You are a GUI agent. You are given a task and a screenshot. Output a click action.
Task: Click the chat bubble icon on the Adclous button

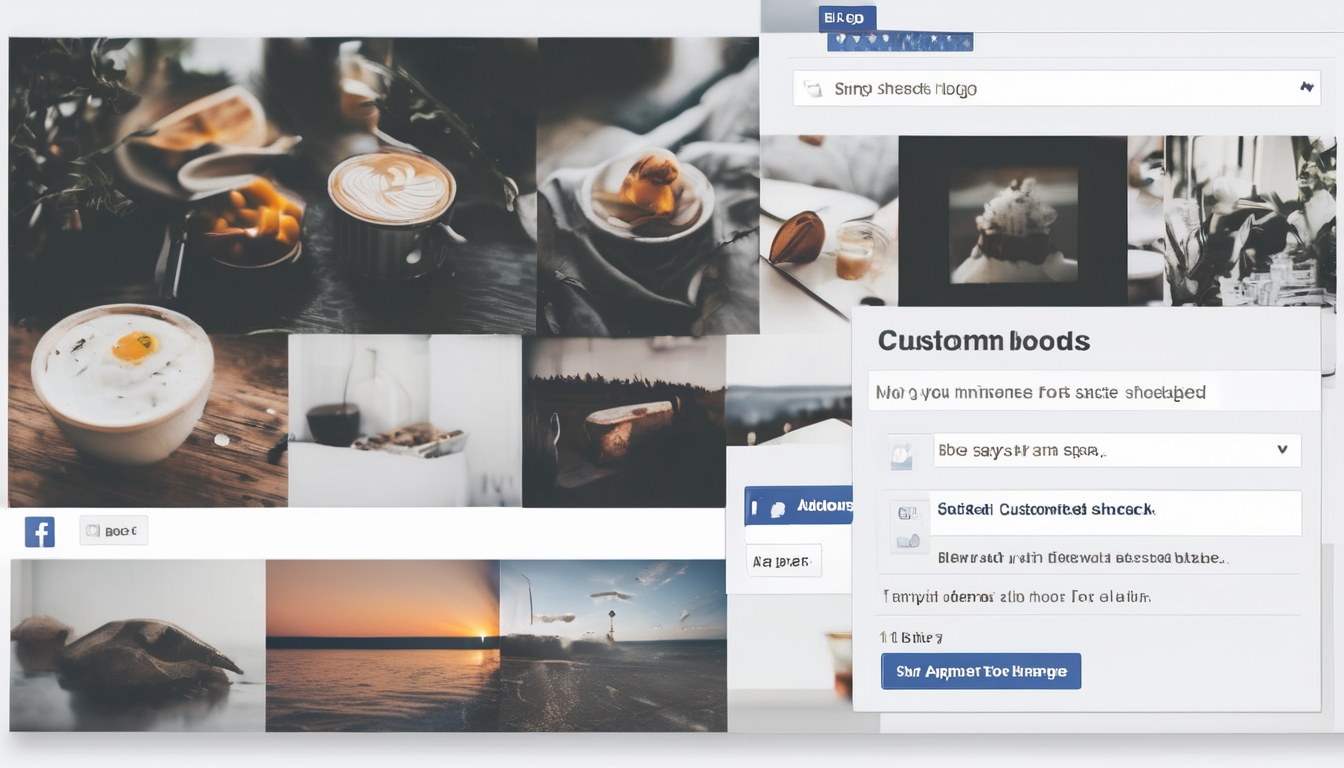pyautogui.click(x=777, y=506)
